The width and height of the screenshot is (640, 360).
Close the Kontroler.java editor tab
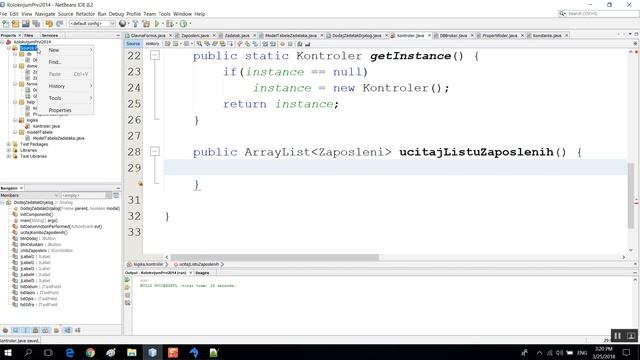pos(429,36)
